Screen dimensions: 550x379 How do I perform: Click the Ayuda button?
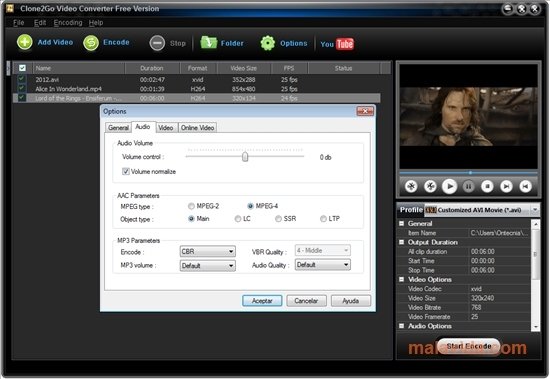350,301
